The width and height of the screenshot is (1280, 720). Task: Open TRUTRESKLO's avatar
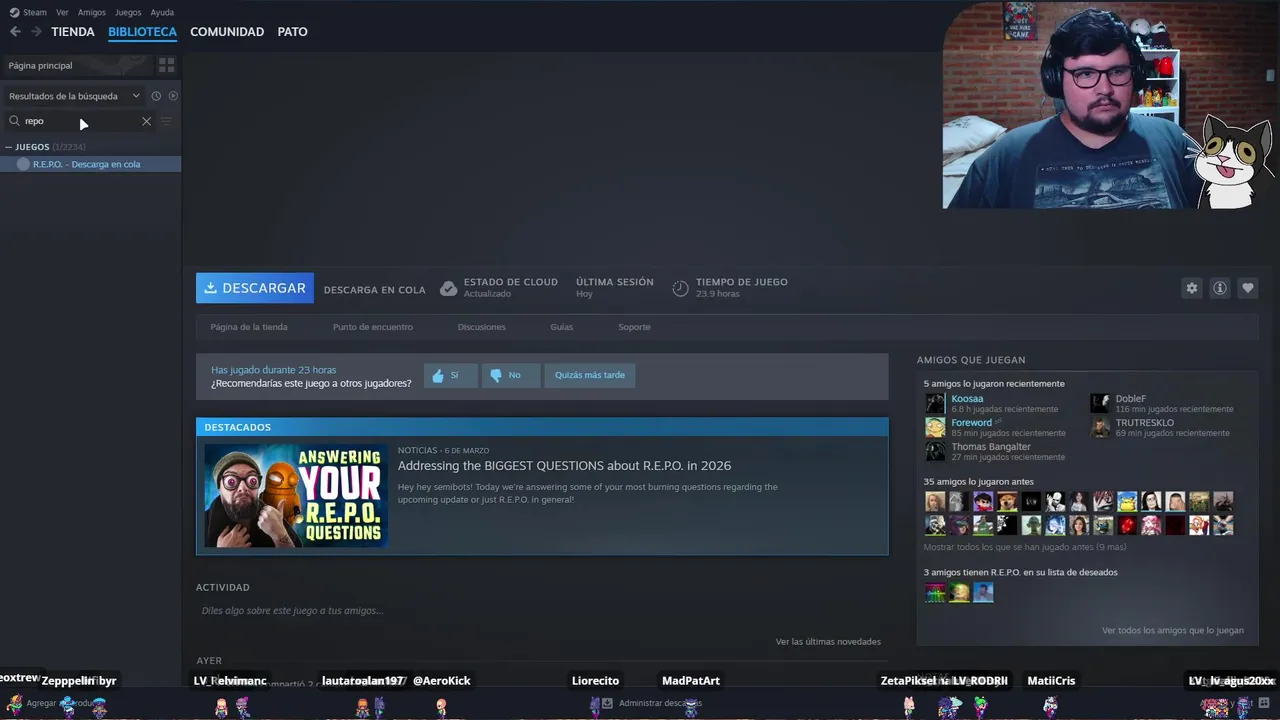click(x=1100, y=427)
